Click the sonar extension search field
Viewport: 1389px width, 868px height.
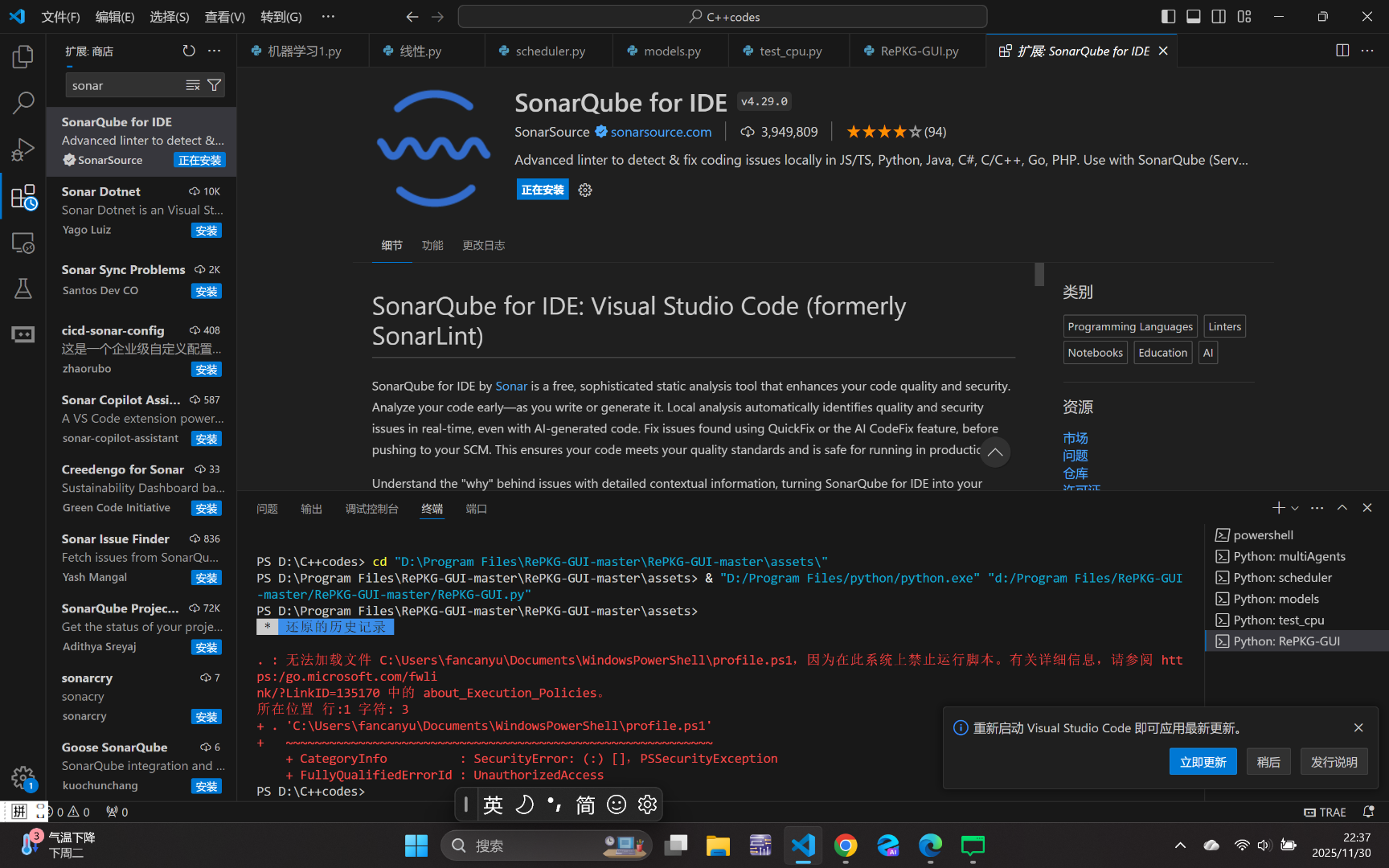click(x=125, y=85)
